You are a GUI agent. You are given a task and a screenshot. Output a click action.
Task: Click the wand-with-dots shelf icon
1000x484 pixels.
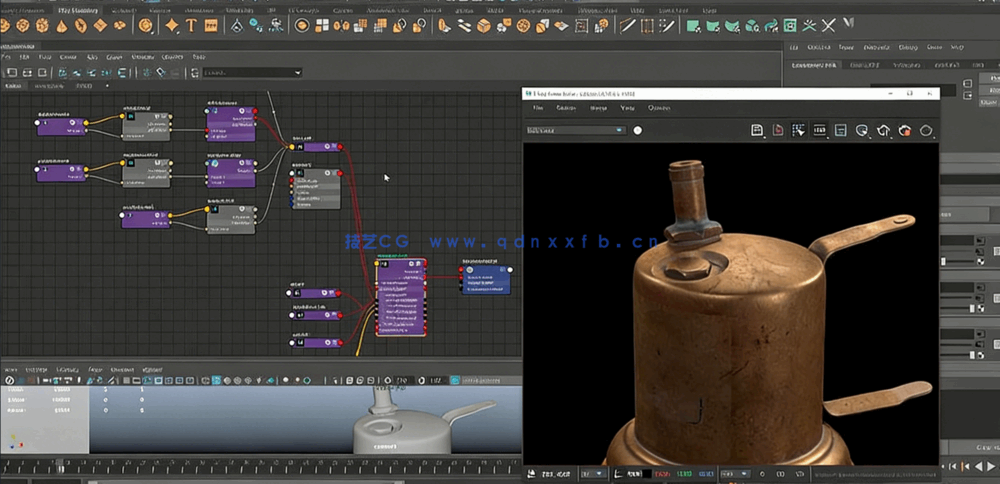[x=666, y=26]
